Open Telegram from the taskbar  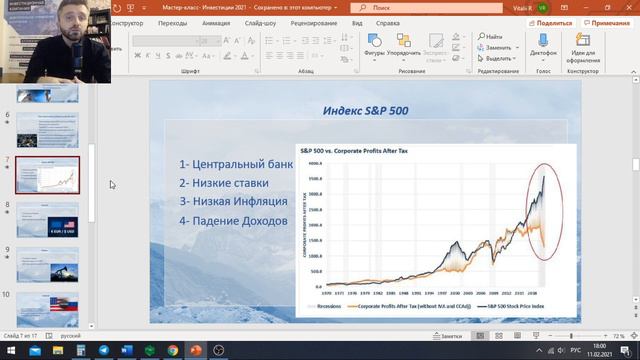(x=104, y=350)
